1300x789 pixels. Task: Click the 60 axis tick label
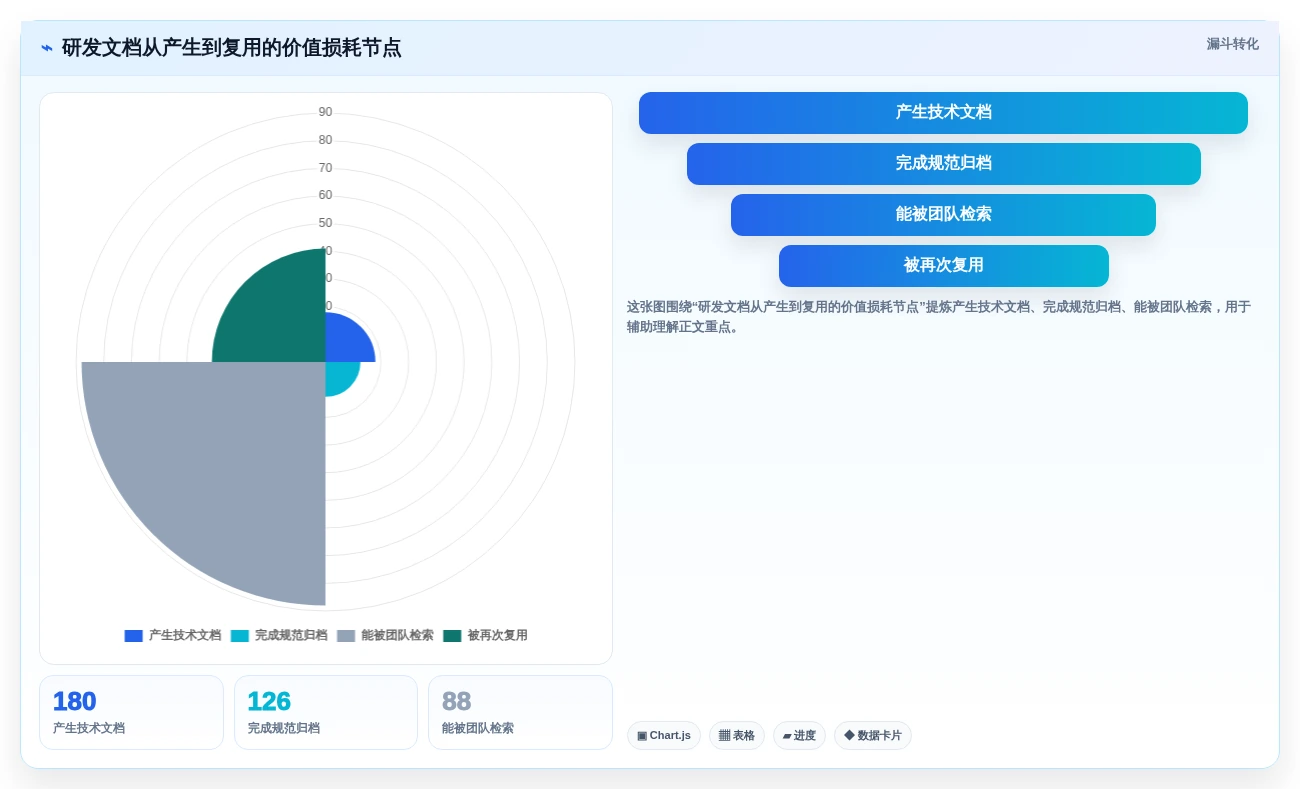coord(325,195)
